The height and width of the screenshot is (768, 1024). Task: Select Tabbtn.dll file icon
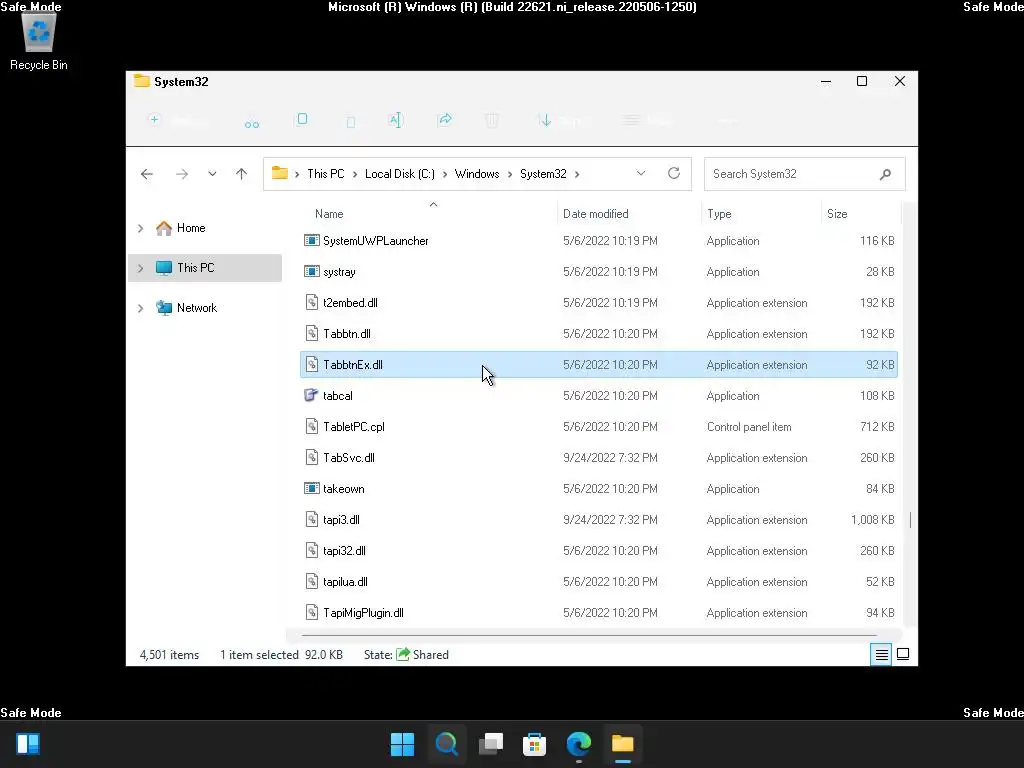tap(312, 333)
